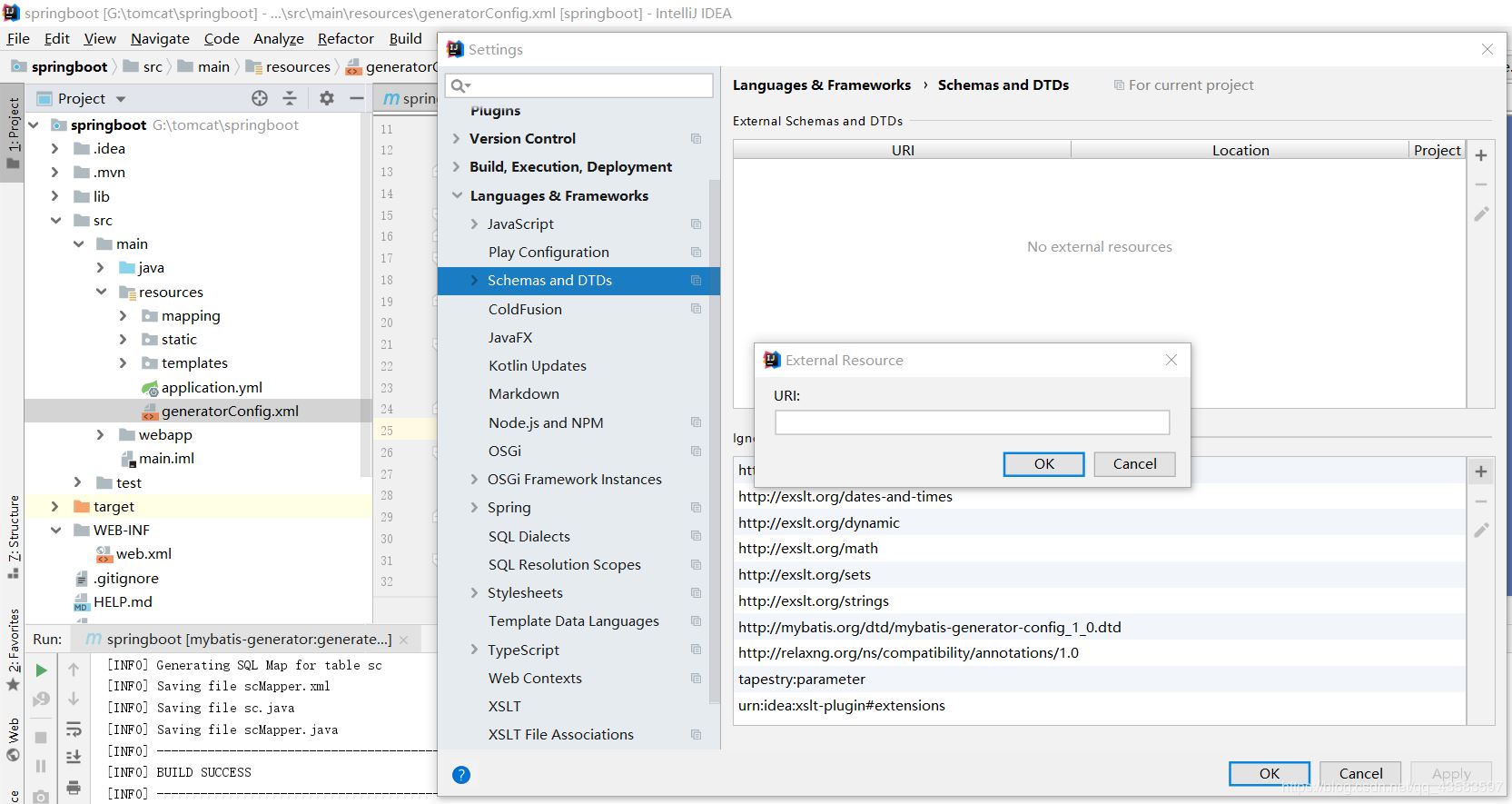1512x804 pixels.
Task: Add an ignored schema URI with plus
Action: click(1481, 471)
